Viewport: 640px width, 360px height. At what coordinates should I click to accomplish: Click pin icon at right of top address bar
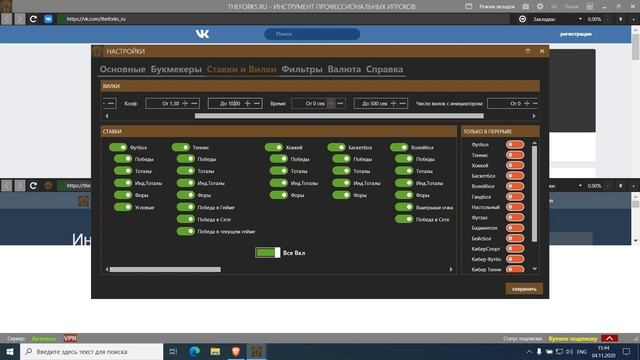pos(620,19)
